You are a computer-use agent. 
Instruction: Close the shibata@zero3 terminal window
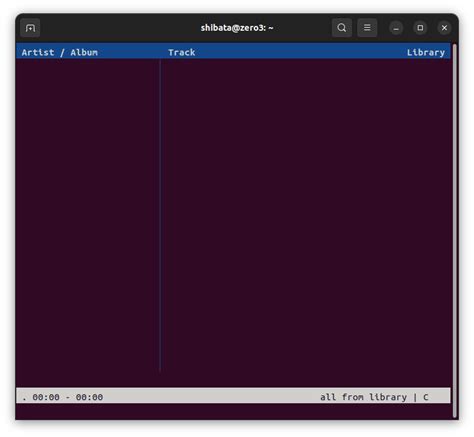(x=444, y=28)
